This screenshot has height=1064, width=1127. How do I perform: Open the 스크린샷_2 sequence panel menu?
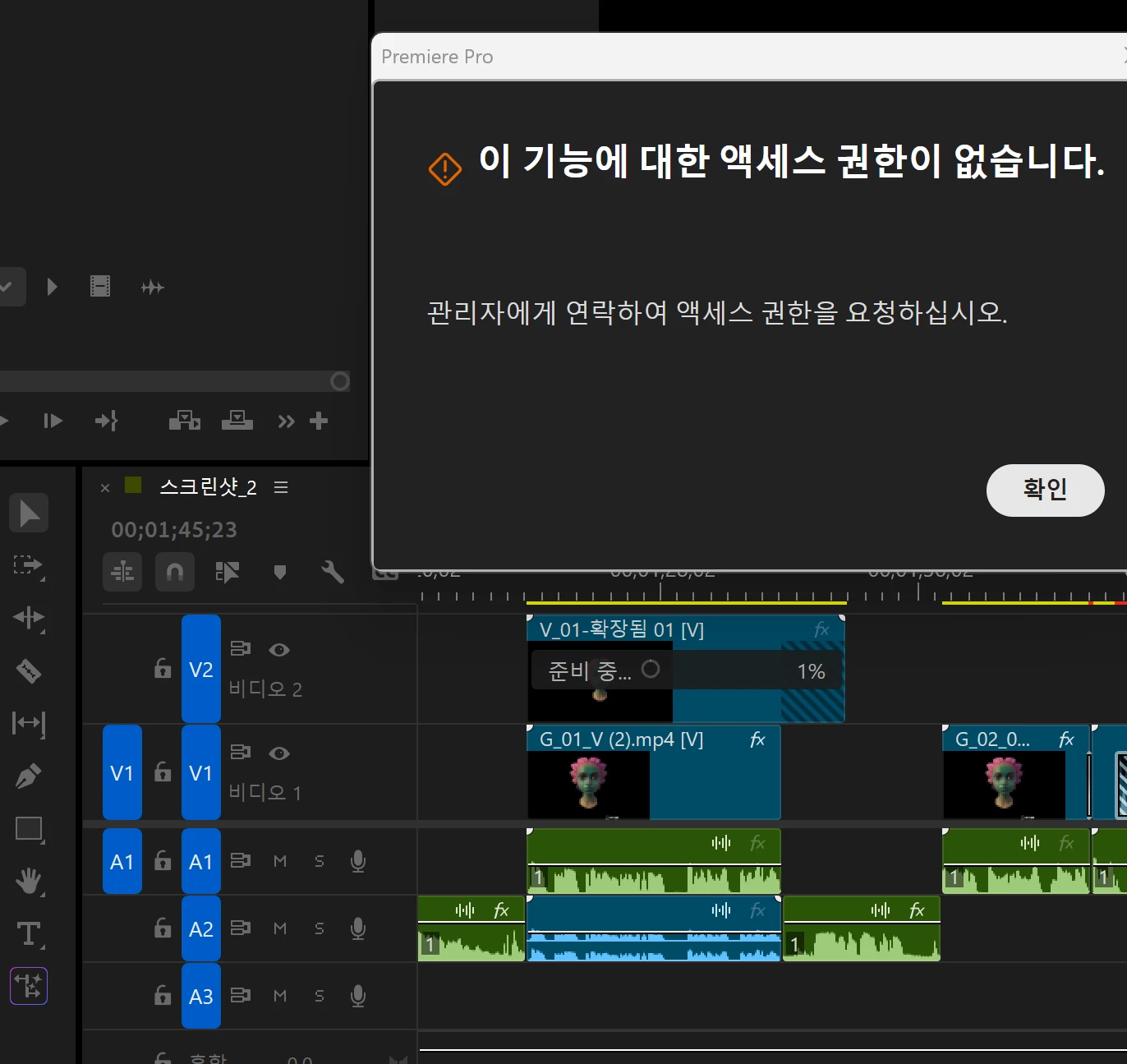281,487
